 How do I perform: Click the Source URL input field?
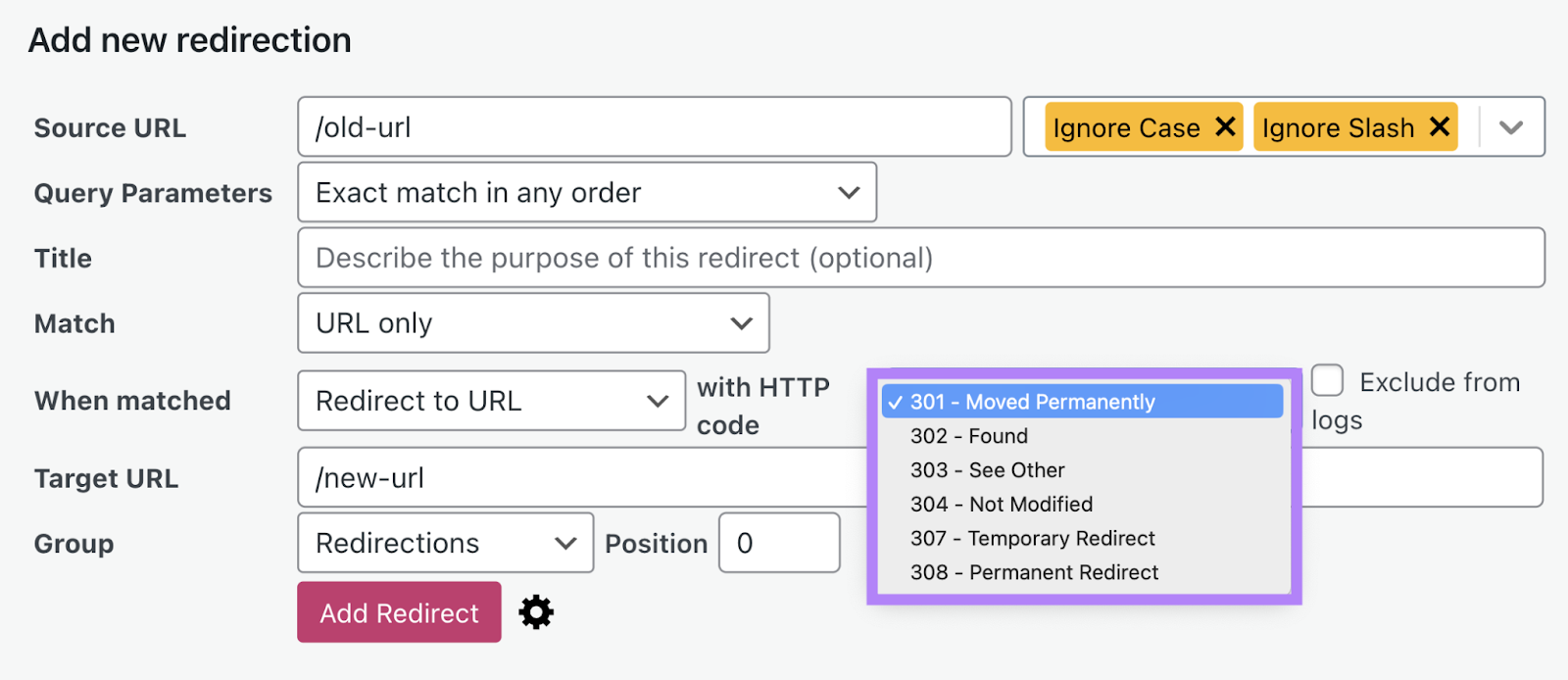654,127
